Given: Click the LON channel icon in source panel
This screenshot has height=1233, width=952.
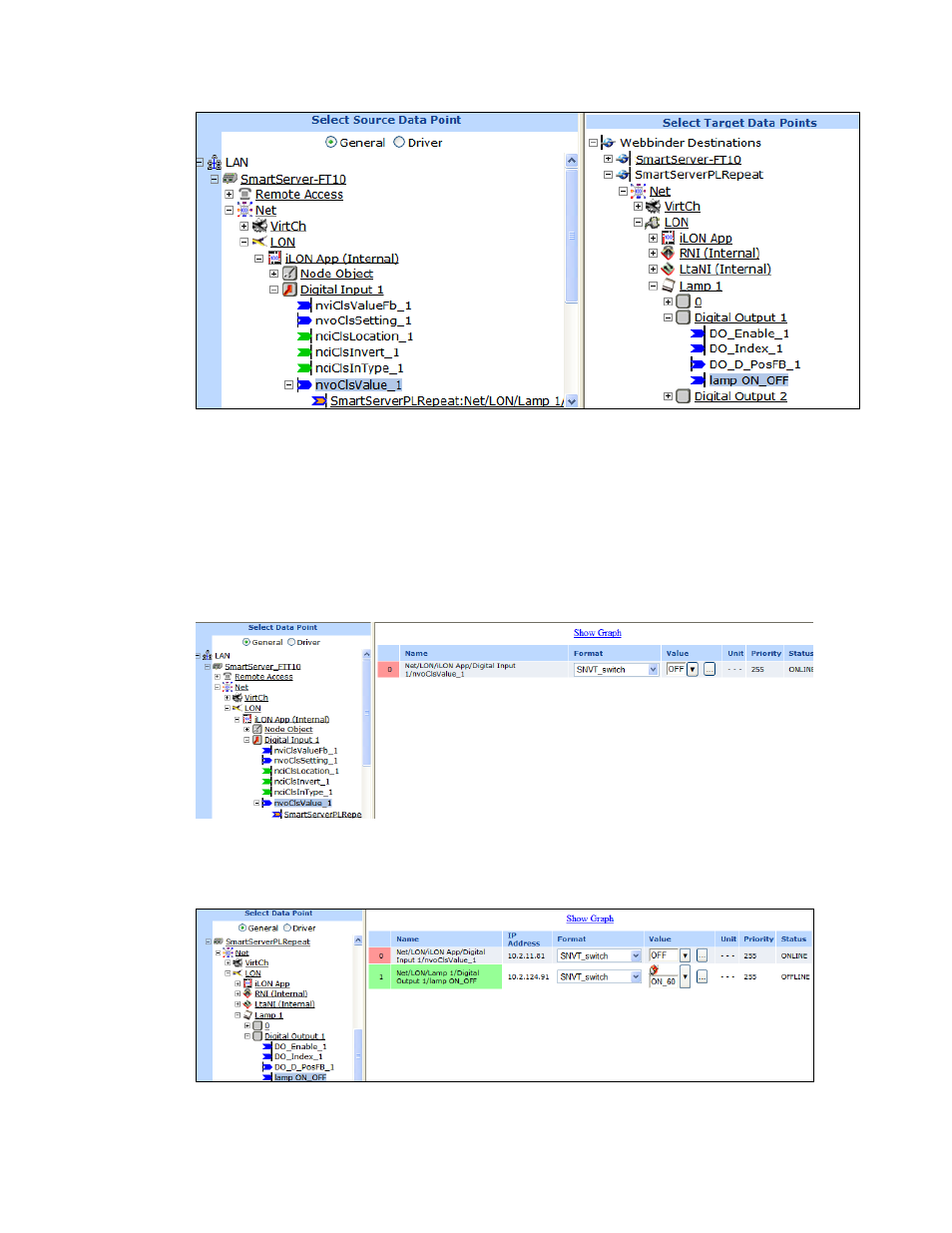Looking at the screenshot, I should point(259,242).
